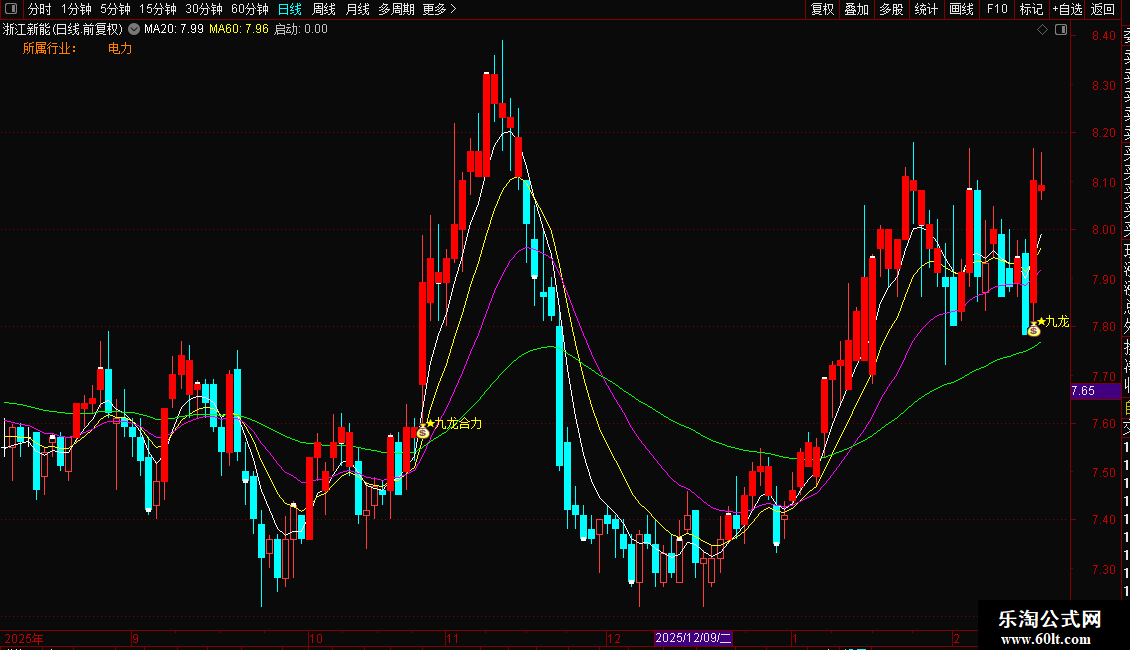
Task: Click the diamond marker icon above the chart
Action: pyautogui.click(x=1042, y=30)
